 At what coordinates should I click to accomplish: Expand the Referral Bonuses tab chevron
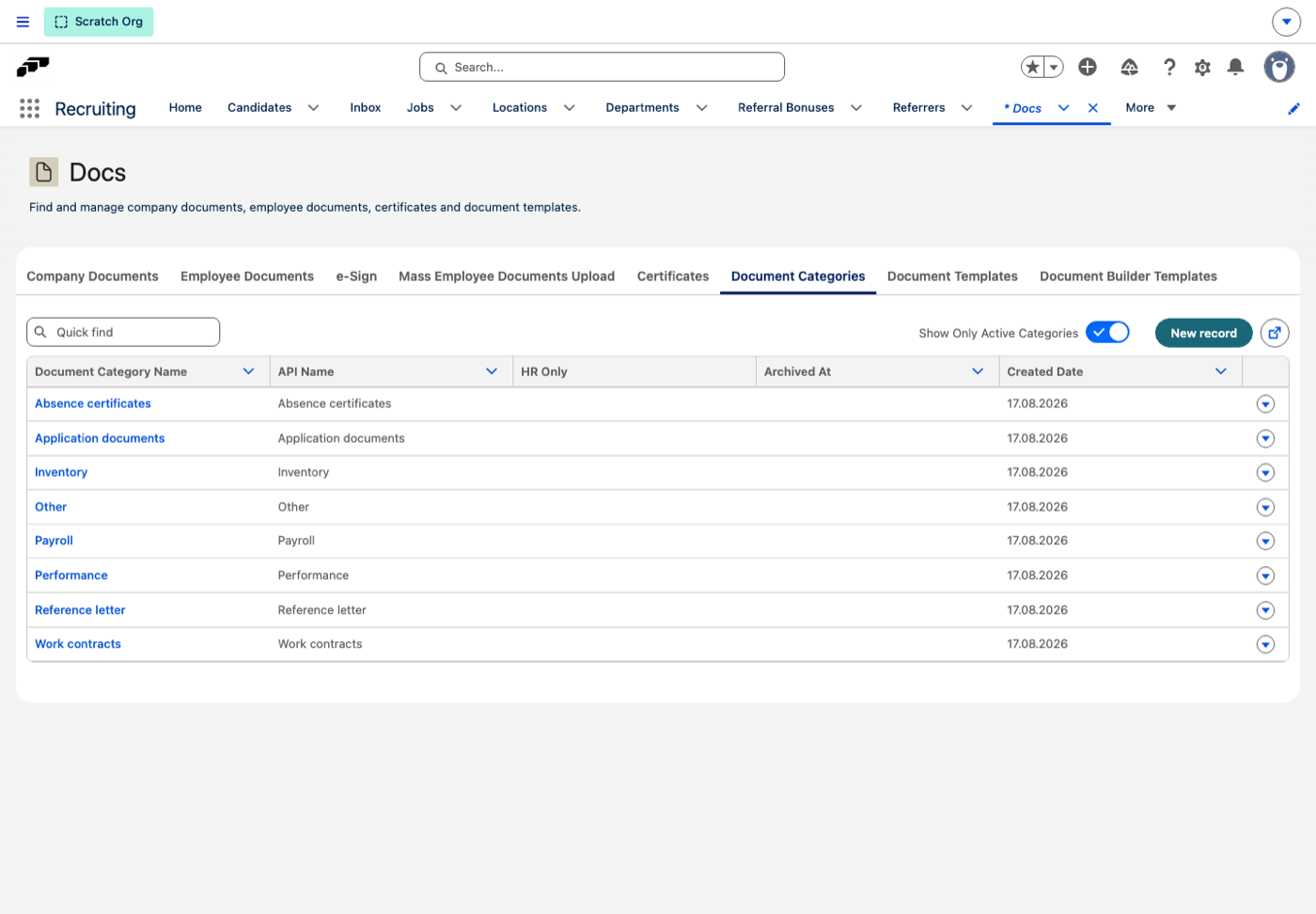click(856, 108)
